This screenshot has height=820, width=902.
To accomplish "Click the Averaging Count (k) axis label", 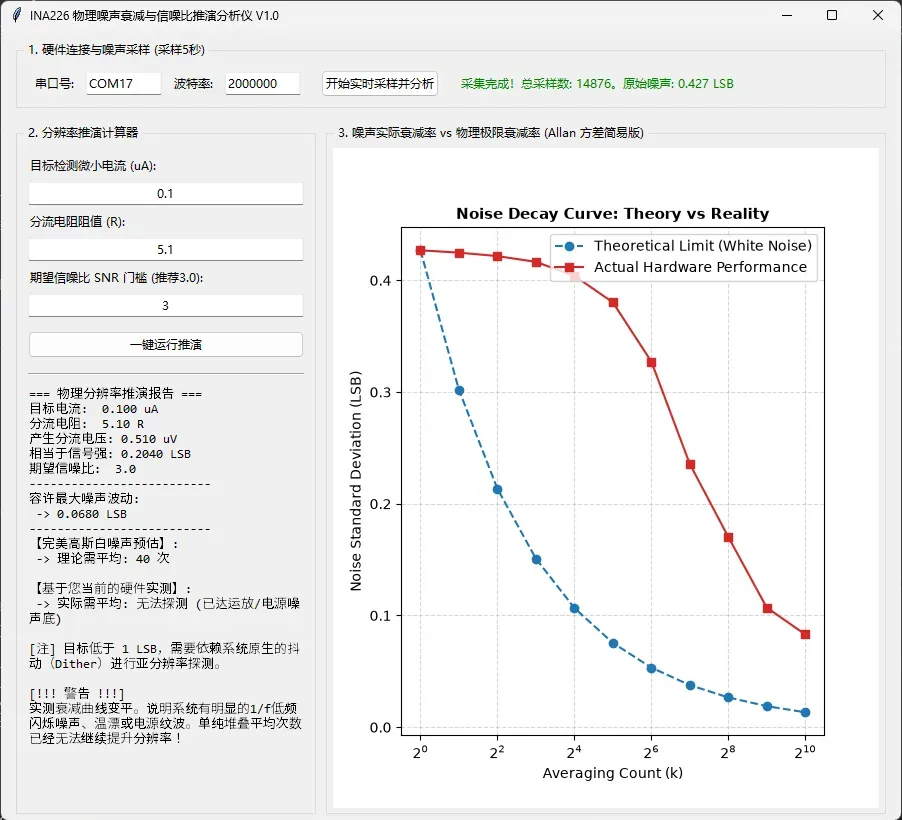I will [x=613, y=773].
